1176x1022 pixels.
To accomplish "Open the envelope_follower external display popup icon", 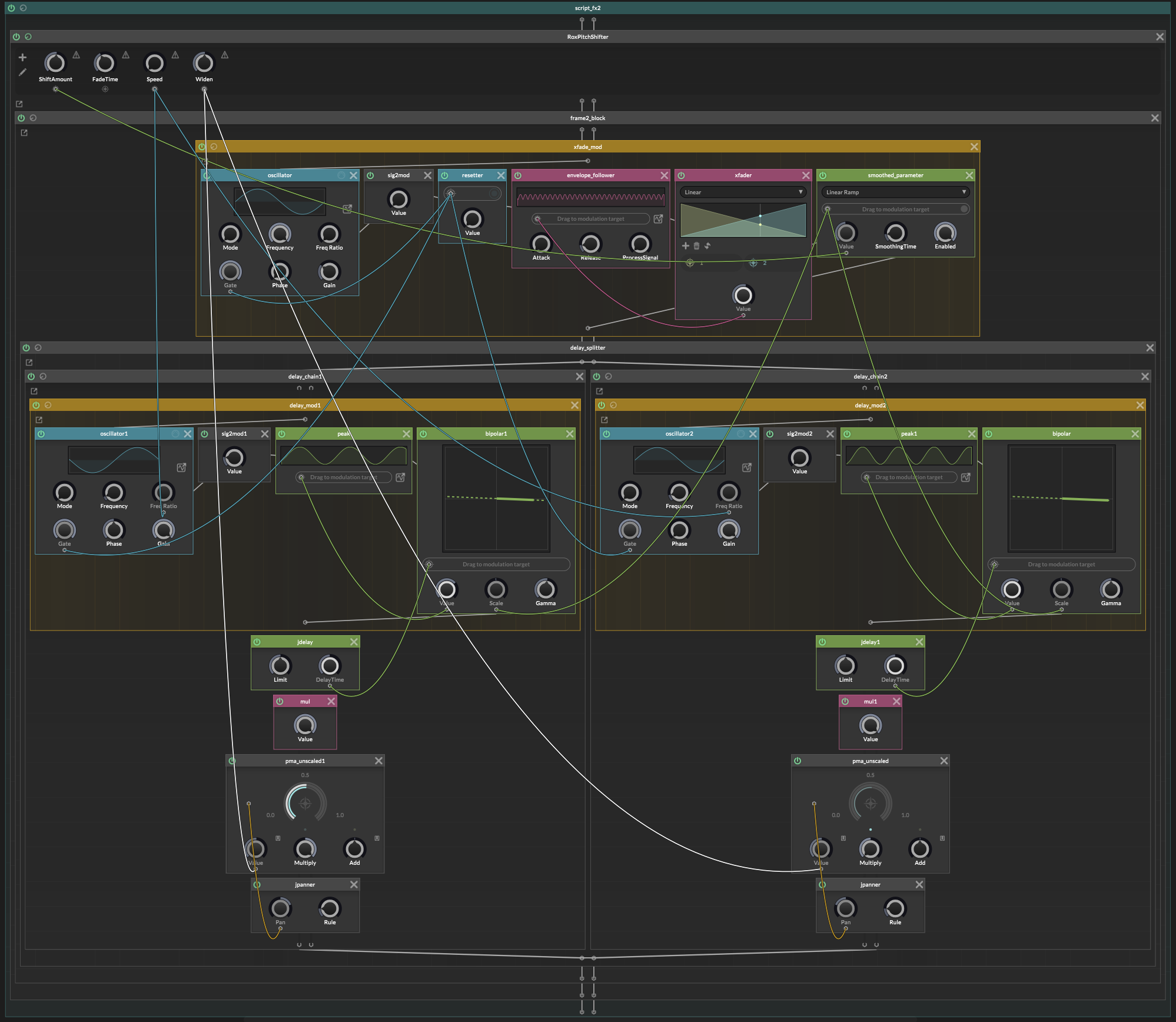I will pos(658,219).
